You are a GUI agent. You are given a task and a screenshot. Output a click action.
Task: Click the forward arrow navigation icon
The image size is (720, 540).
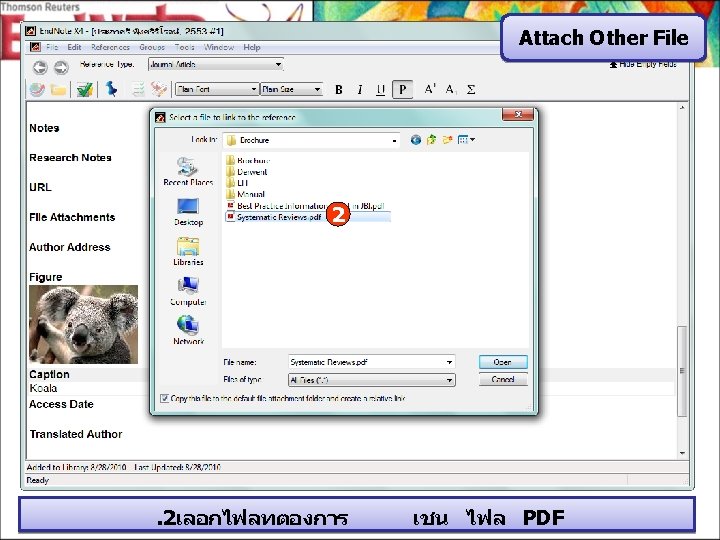point(61,68)
